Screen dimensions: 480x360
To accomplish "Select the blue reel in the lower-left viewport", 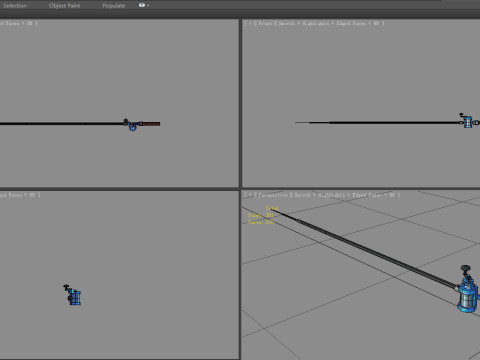I will [75, 297].
